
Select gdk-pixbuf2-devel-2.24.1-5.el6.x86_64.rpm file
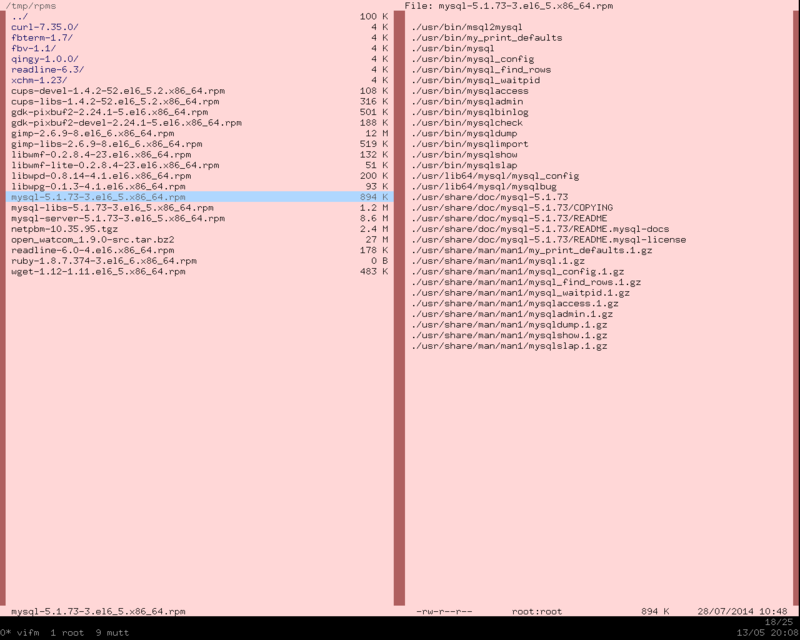click(199, 123)
